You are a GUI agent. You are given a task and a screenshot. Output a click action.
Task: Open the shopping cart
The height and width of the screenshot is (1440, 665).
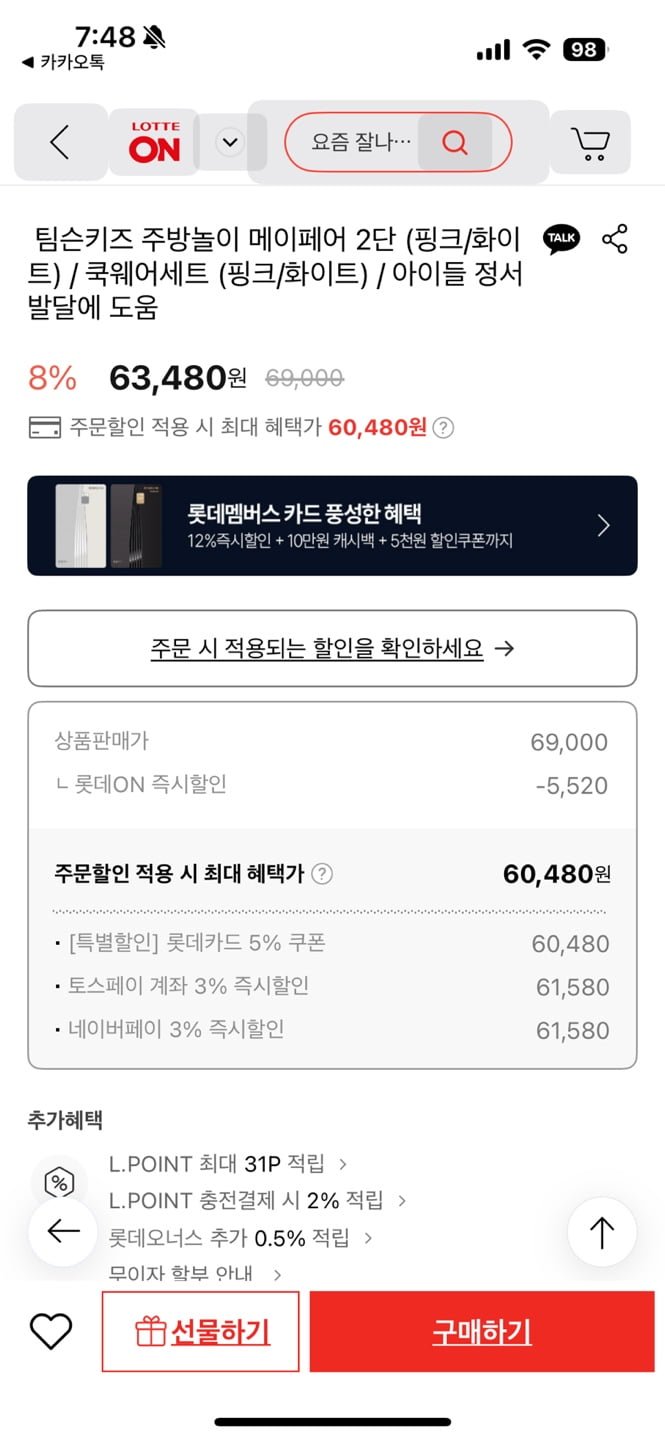pos(590,143)
